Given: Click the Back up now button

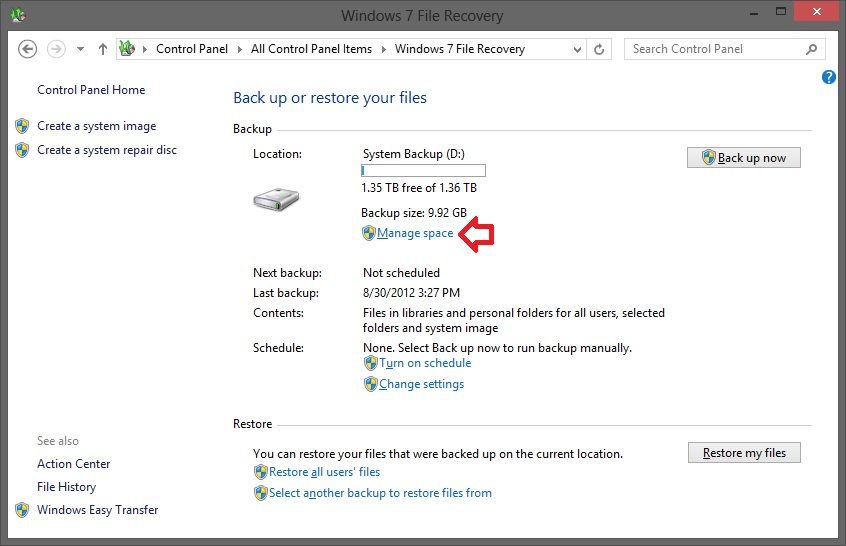Looking at the screenshot, I should click(x=743, y=158).
